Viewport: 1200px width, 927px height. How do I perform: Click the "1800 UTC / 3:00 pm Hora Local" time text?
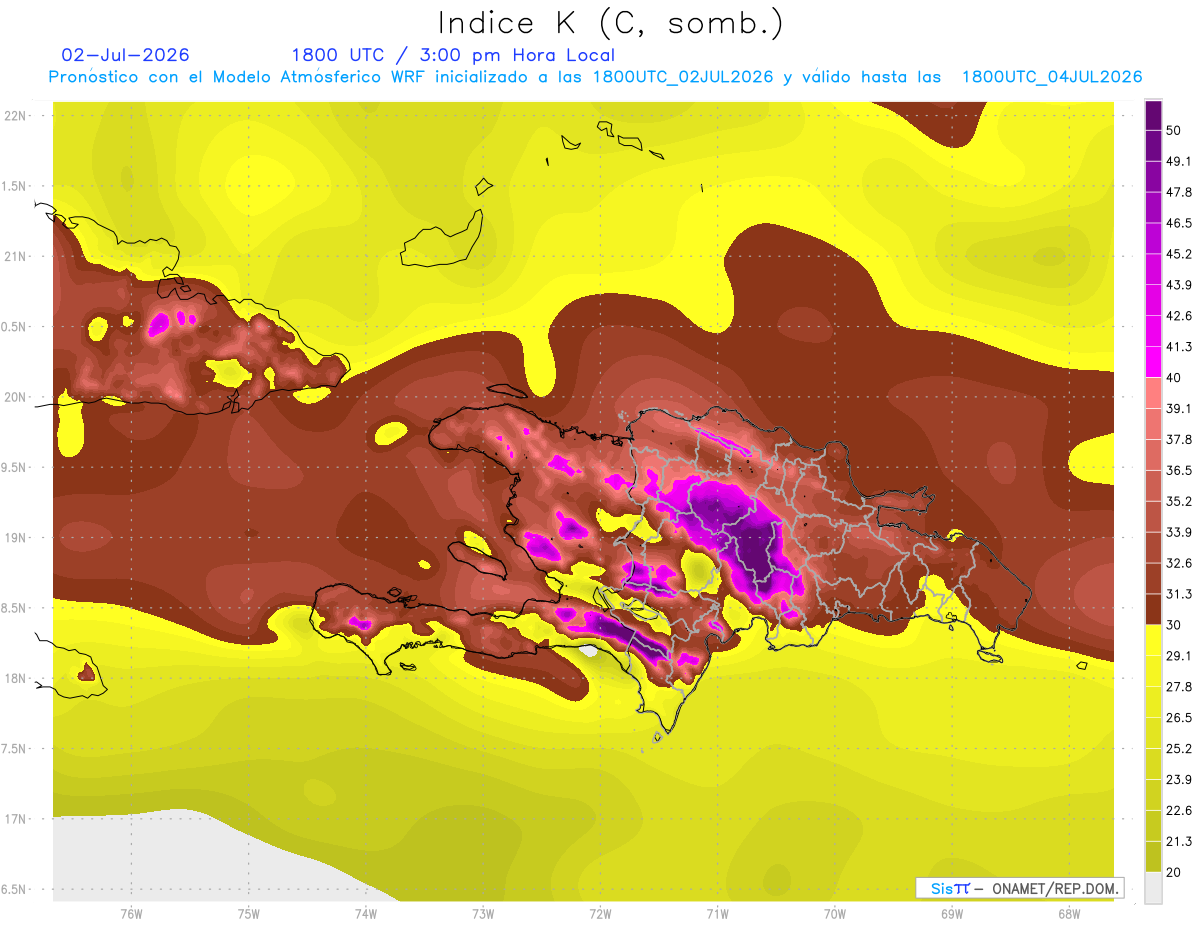[453, 55]
